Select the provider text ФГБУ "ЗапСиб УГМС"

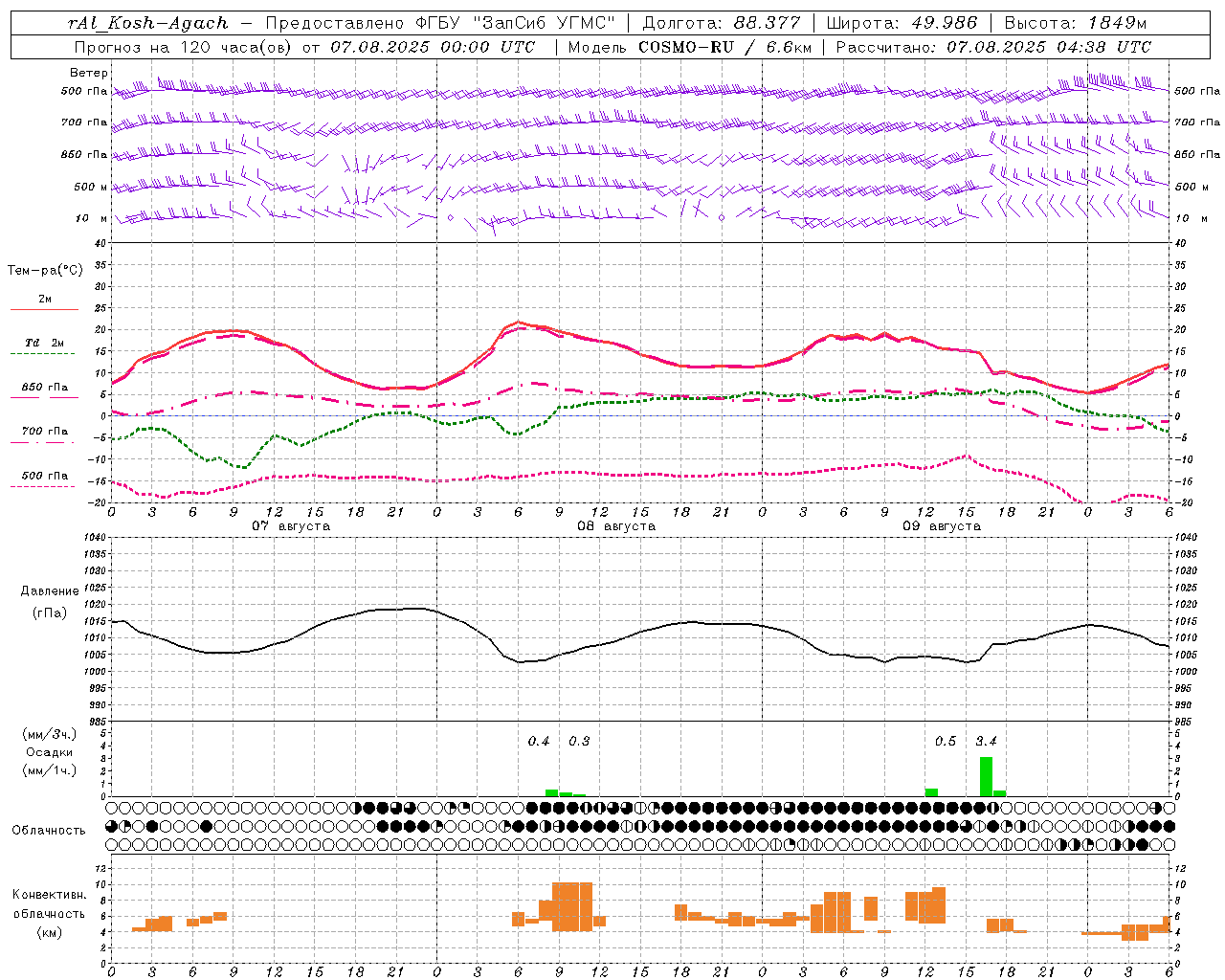coord(515,23)
